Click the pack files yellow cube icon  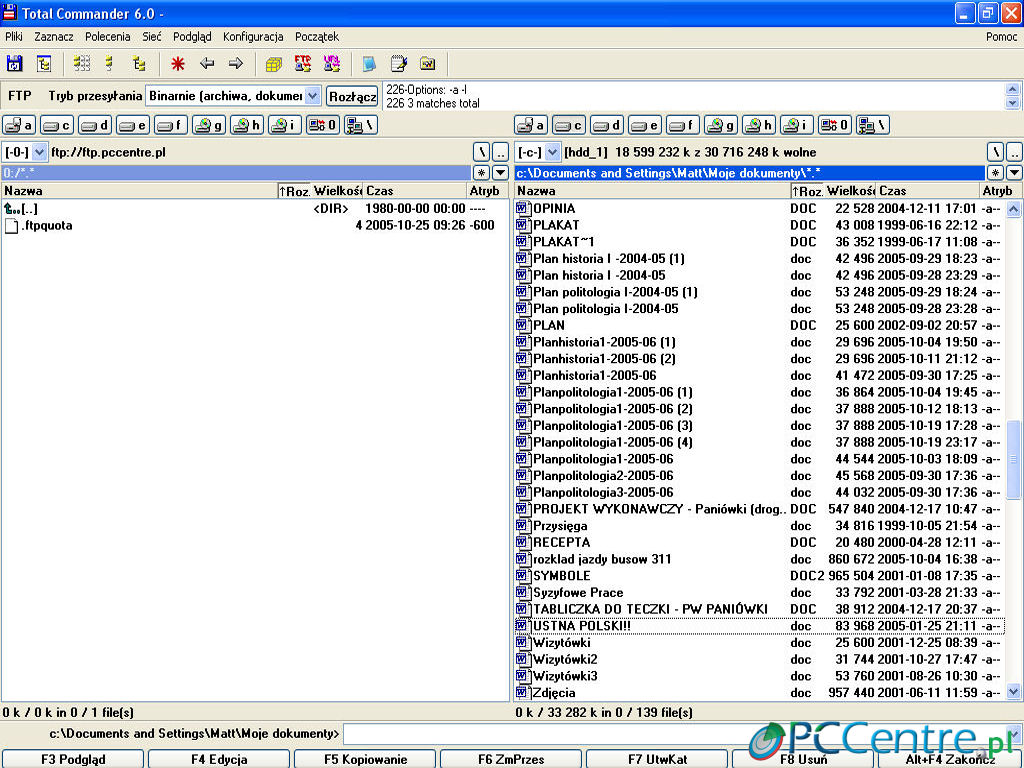click(x=273, y=64)
